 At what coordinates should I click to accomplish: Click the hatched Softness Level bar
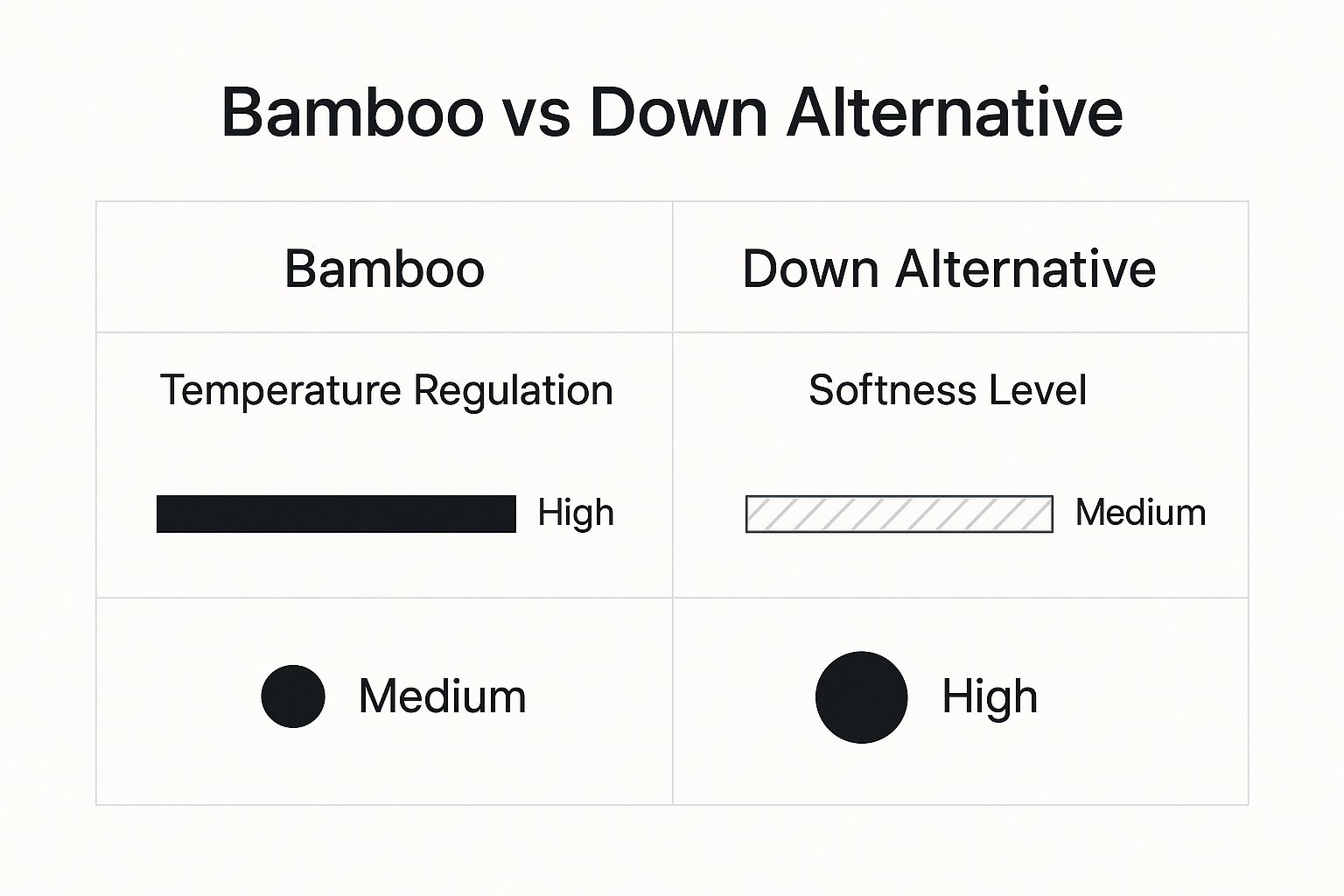tap(899, 514)
